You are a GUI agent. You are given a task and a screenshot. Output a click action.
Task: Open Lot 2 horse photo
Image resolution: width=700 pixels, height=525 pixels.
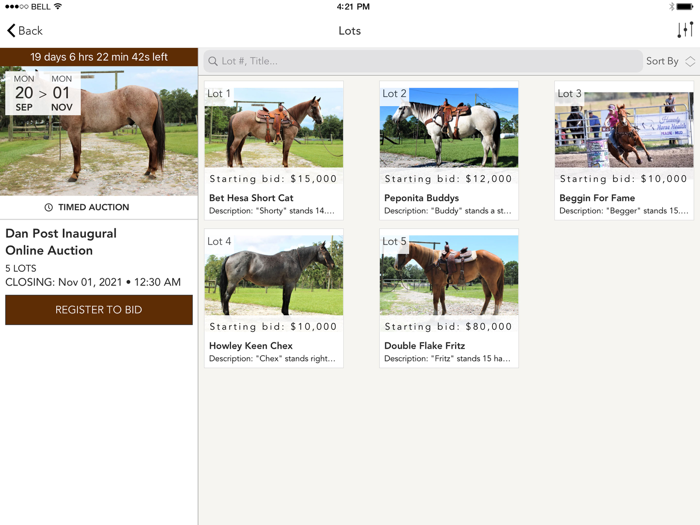coord(449,128)
